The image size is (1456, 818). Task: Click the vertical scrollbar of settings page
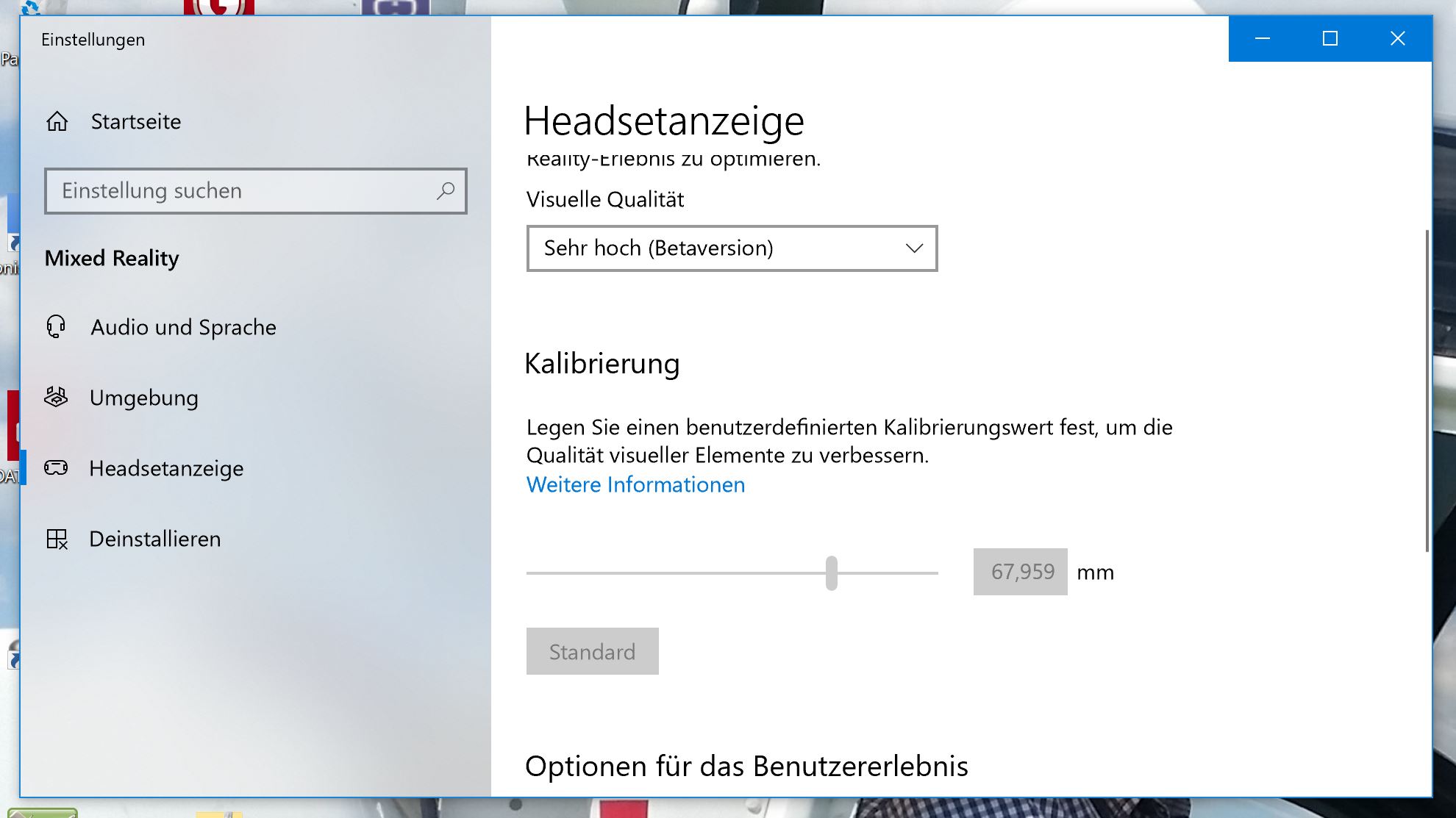tap(1427, 390)
